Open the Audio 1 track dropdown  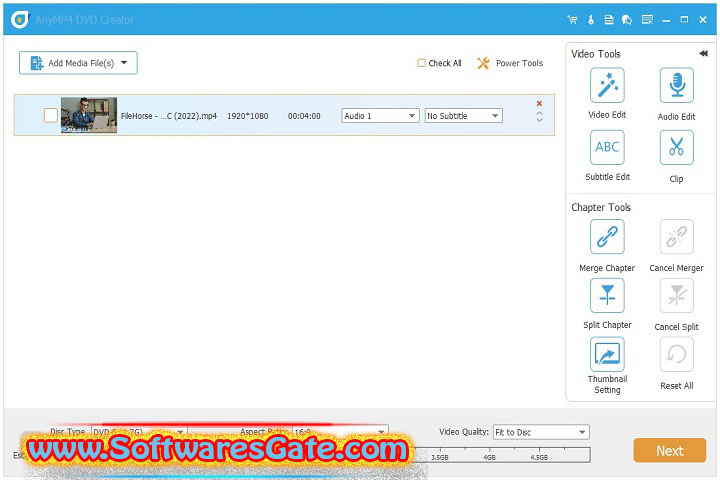point(380,116)
